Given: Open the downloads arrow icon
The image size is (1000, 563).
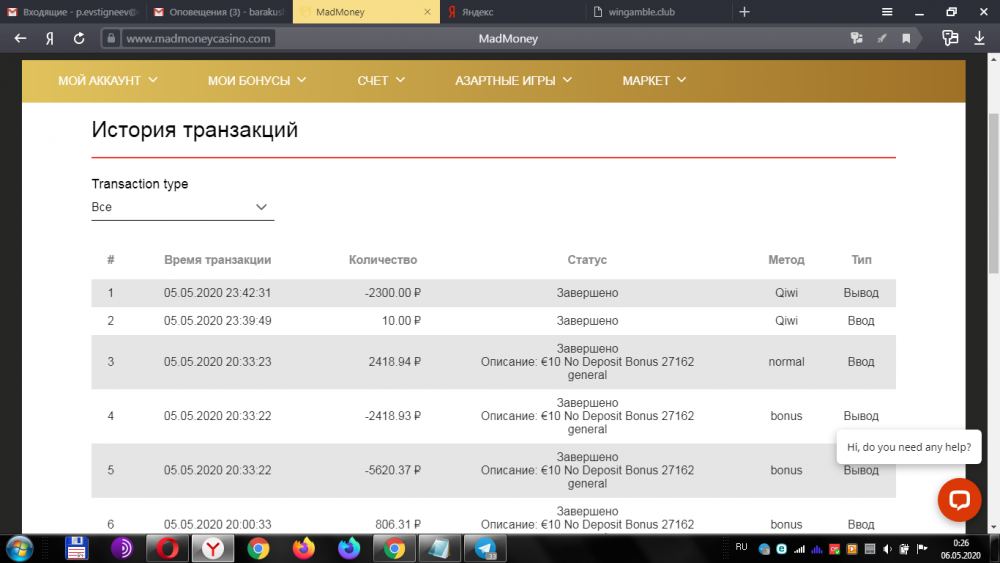Looking at the screenshot, I should pos(979,39).
